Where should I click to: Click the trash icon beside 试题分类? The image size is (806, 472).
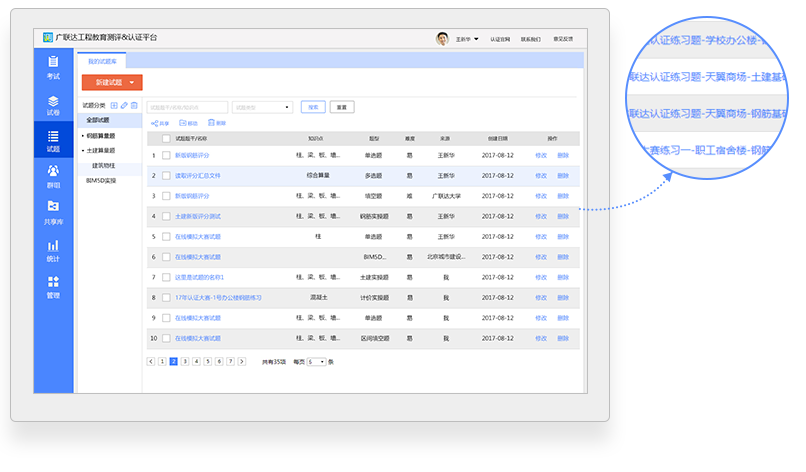pos(134,105)
